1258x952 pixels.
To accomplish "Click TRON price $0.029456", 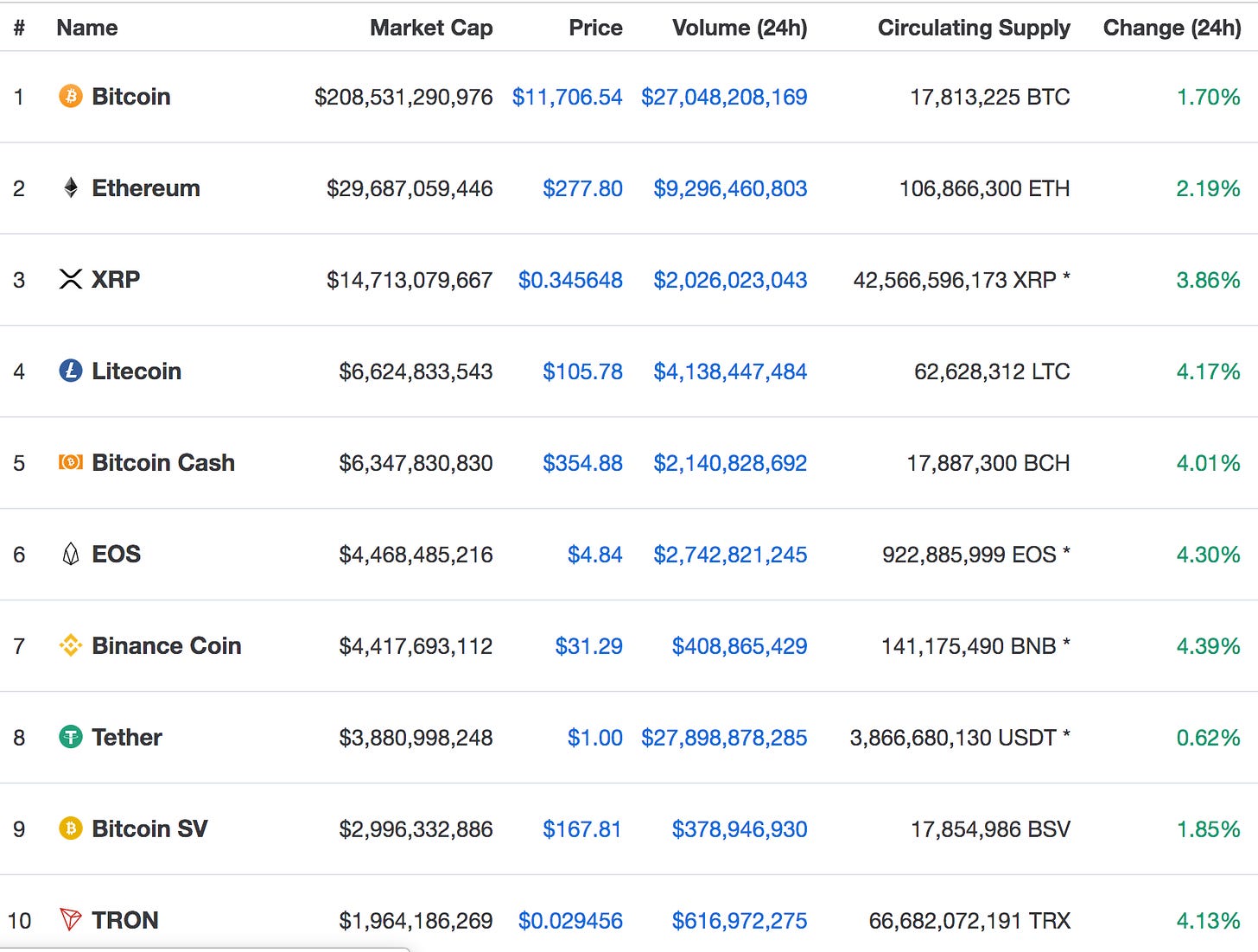I will pyautogui.click(x=570, y=921).
